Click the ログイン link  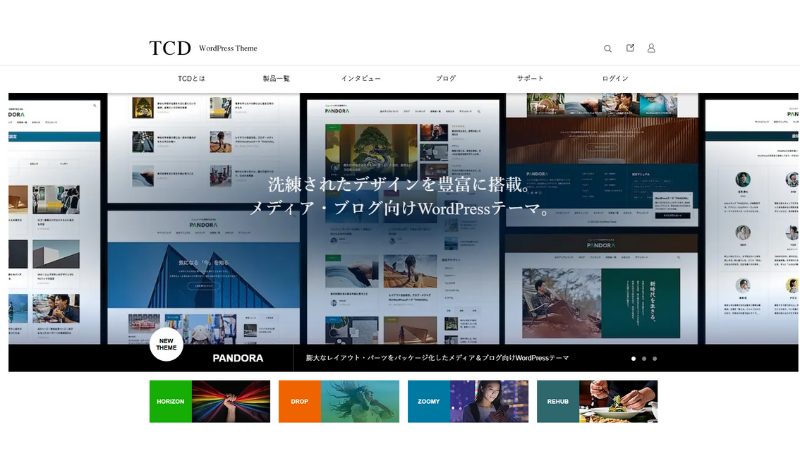tap(615, 78)
